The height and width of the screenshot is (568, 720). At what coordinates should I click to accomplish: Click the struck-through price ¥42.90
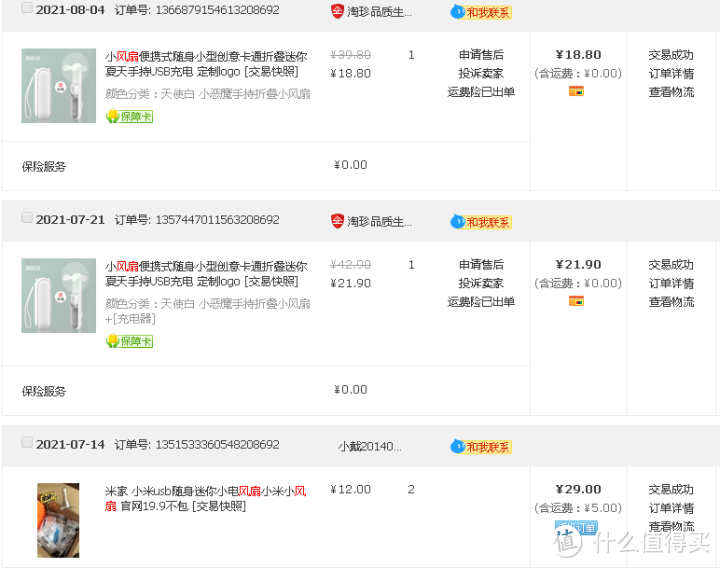[351, 264]
